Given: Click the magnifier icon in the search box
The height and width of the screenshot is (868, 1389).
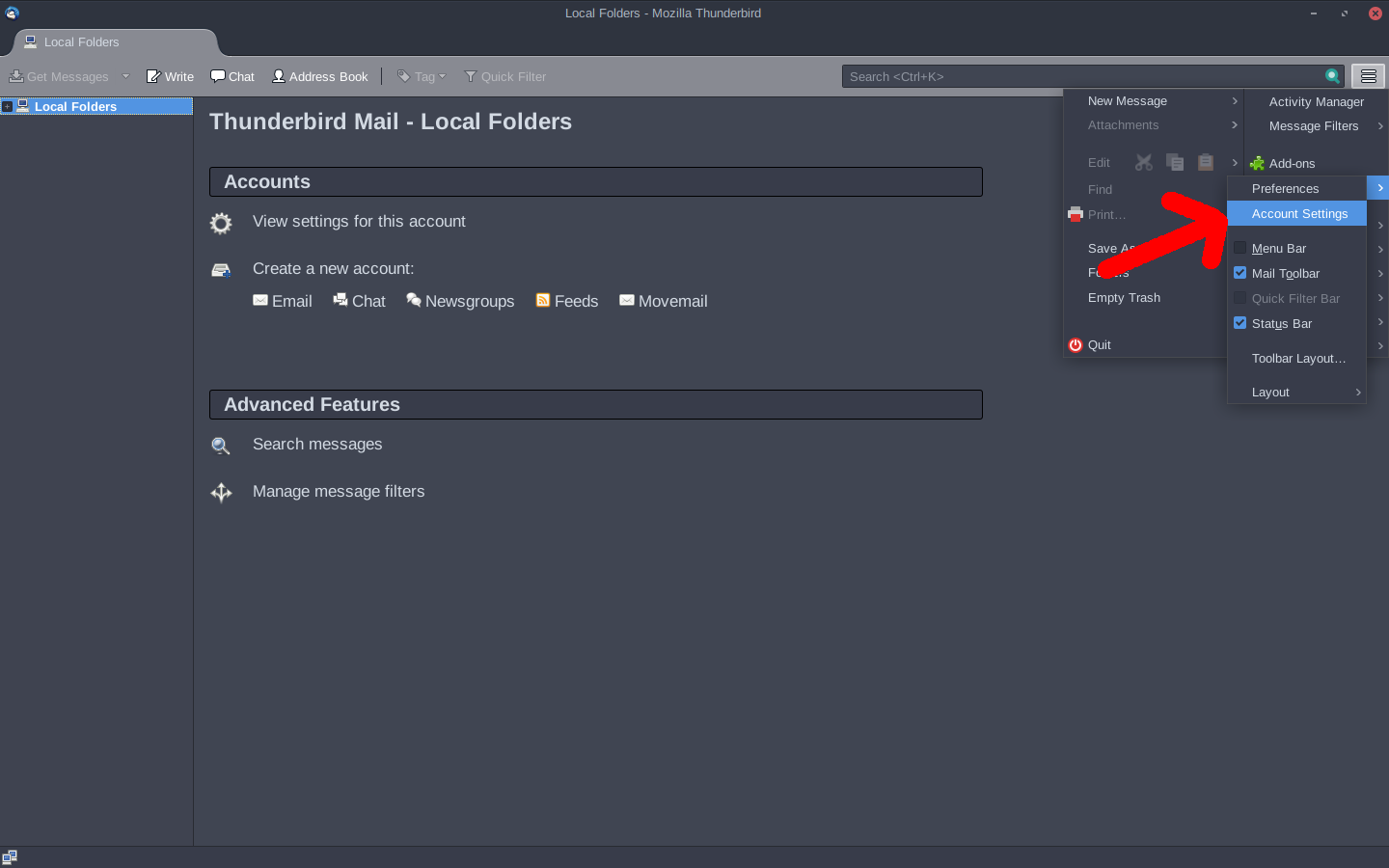Looking at the screenshot, I should [1332, 76].
